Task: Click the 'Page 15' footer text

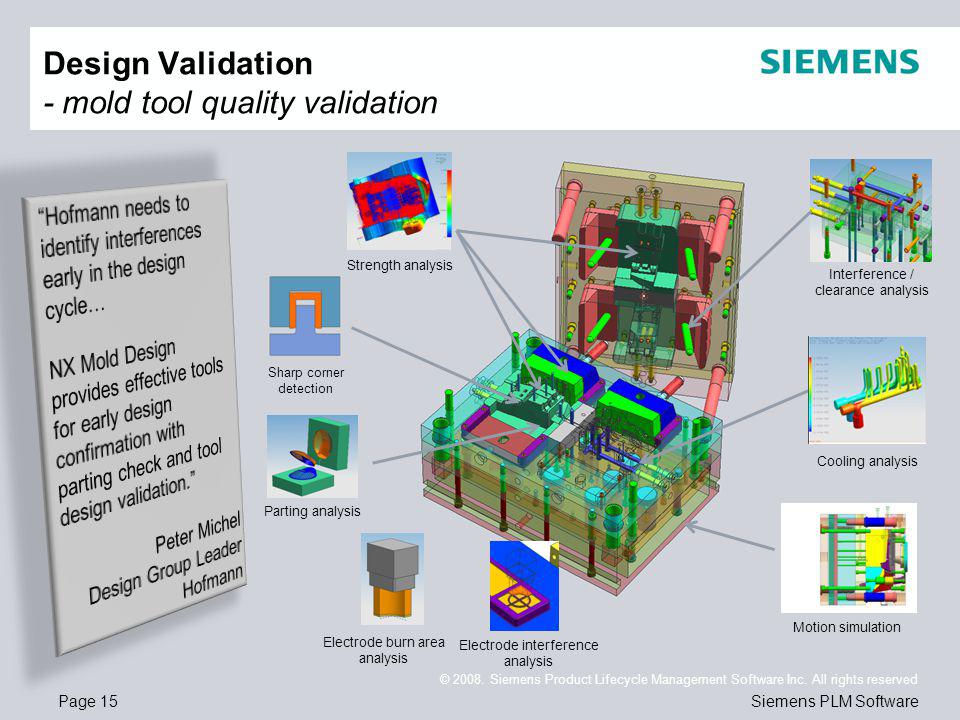Action: [x=88, y=701]
